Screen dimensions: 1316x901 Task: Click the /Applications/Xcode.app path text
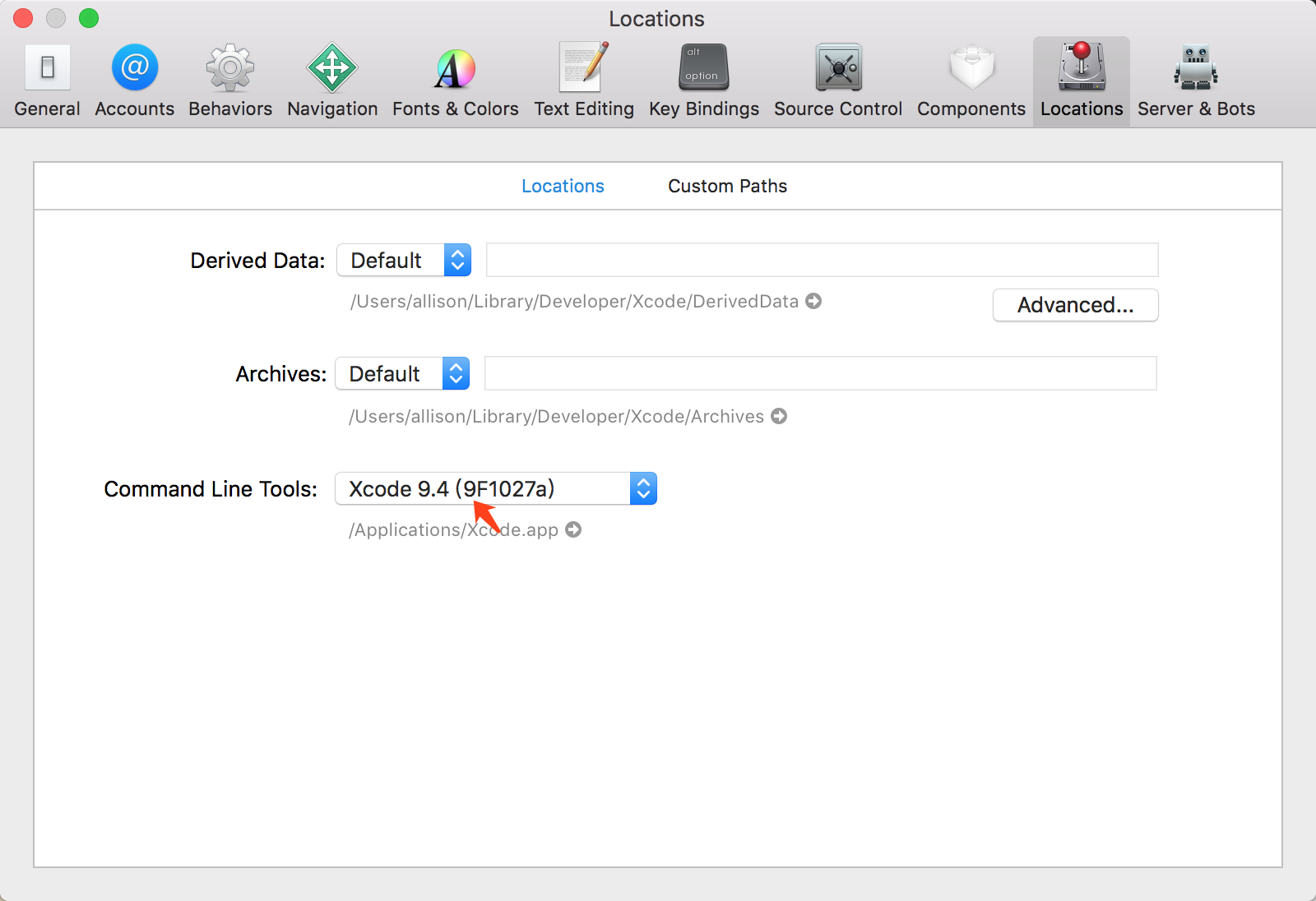(x=453, y=529)
